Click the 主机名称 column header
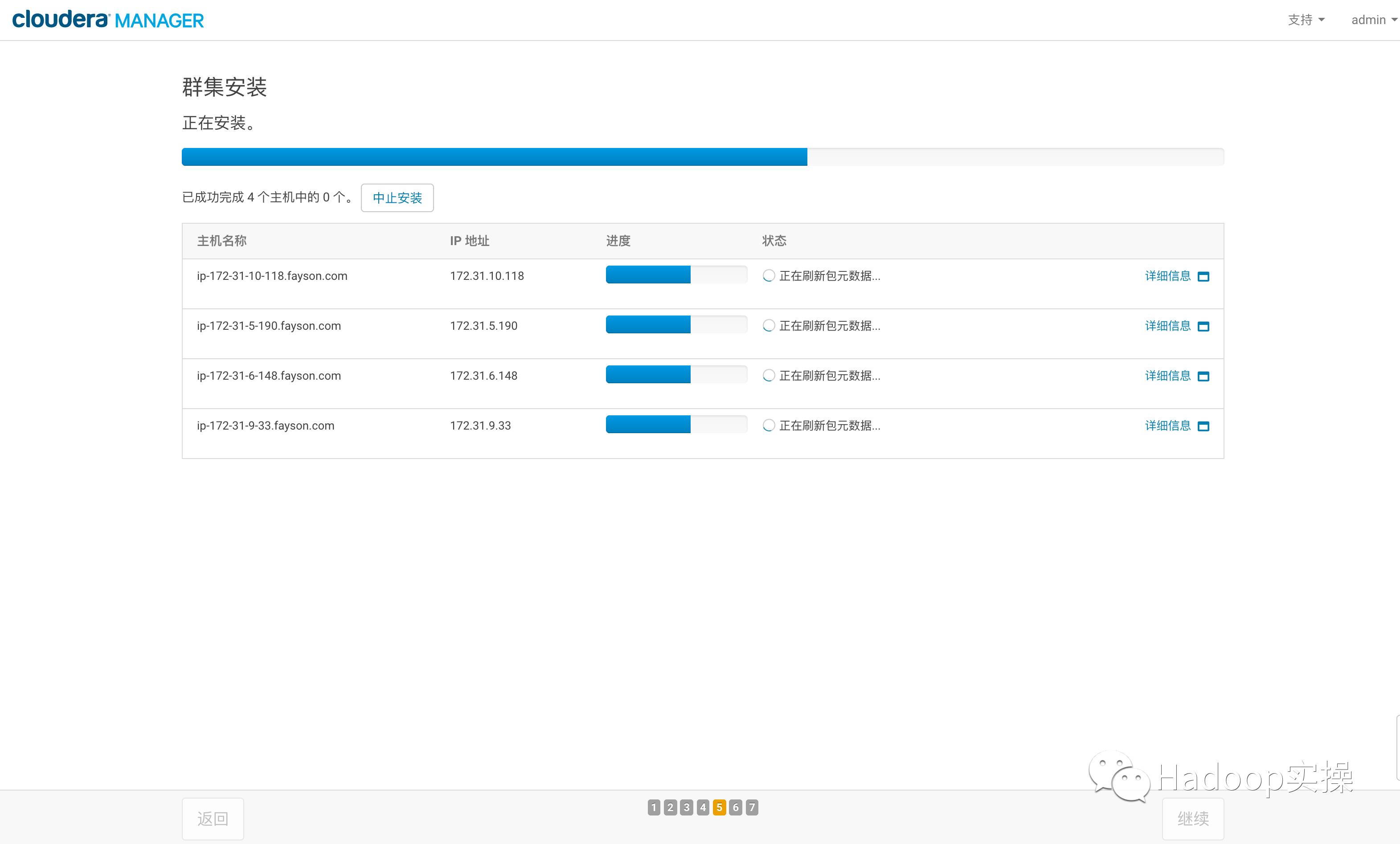The image size is (1400, 844). [221, 241]
